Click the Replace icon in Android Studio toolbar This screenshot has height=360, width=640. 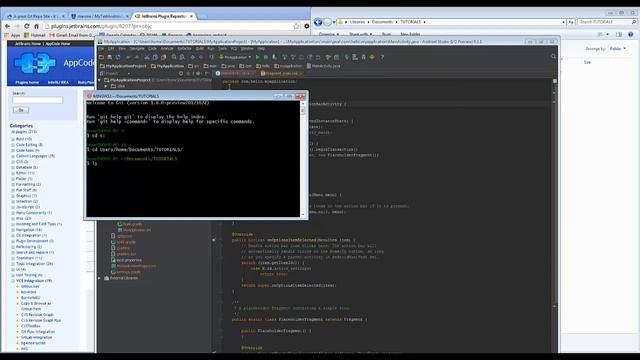[182, 57]
